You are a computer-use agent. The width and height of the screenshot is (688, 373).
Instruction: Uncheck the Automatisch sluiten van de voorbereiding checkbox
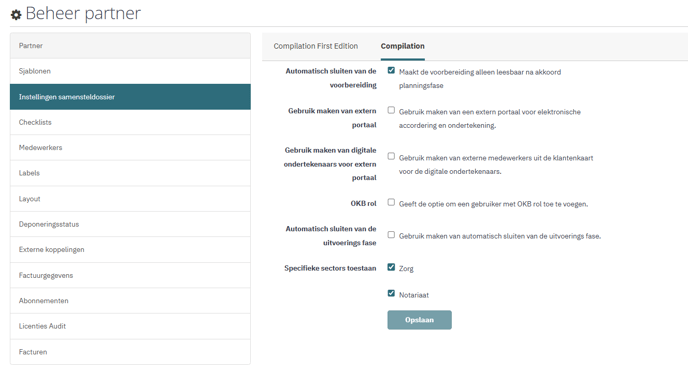[391, 70]
